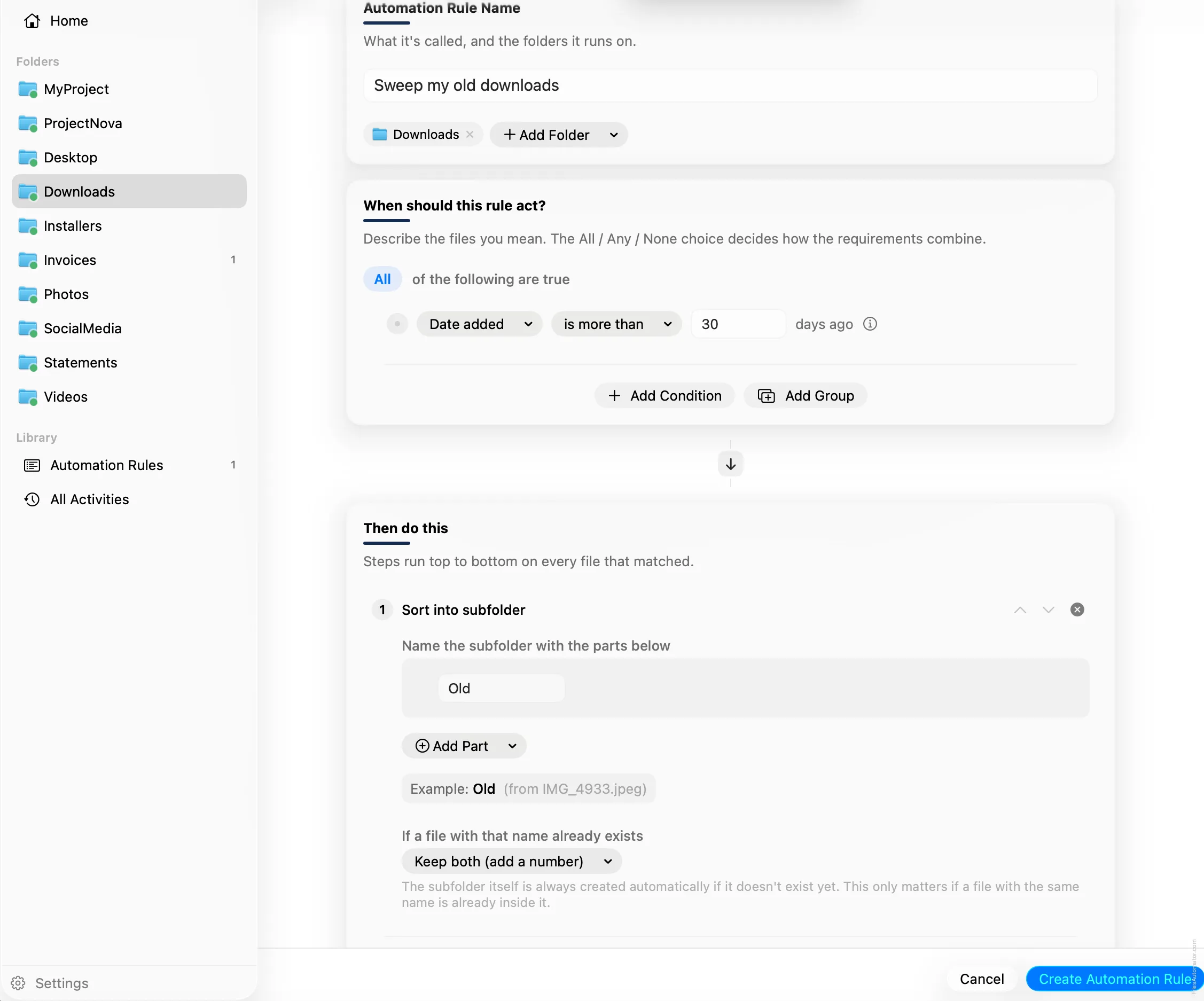
Task: Open the Date added attribute dropdown
Action: pyautogui.click(x=479, y=324)
